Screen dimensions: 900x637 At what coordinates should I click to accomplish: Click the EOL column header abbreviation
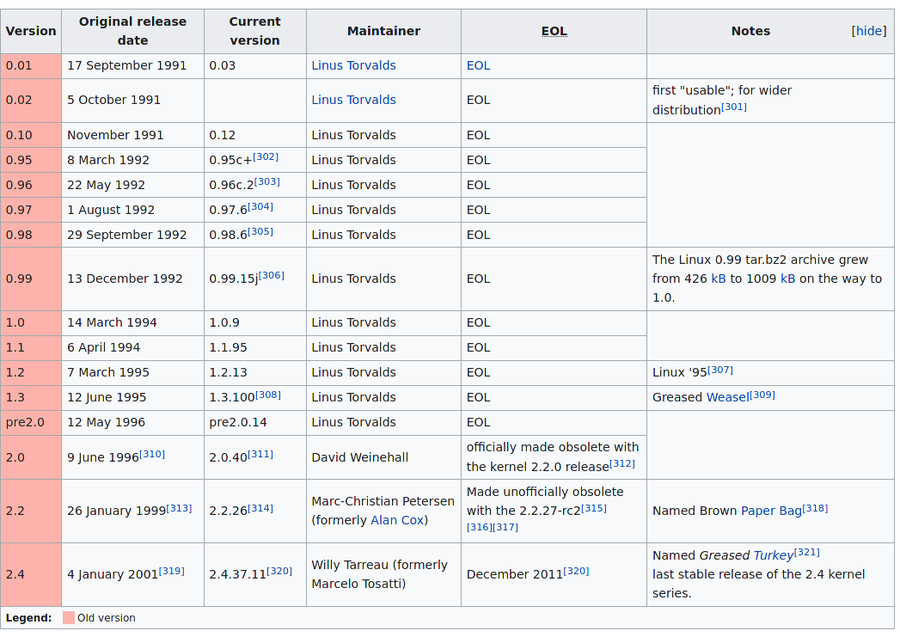[x=554, y=31]
